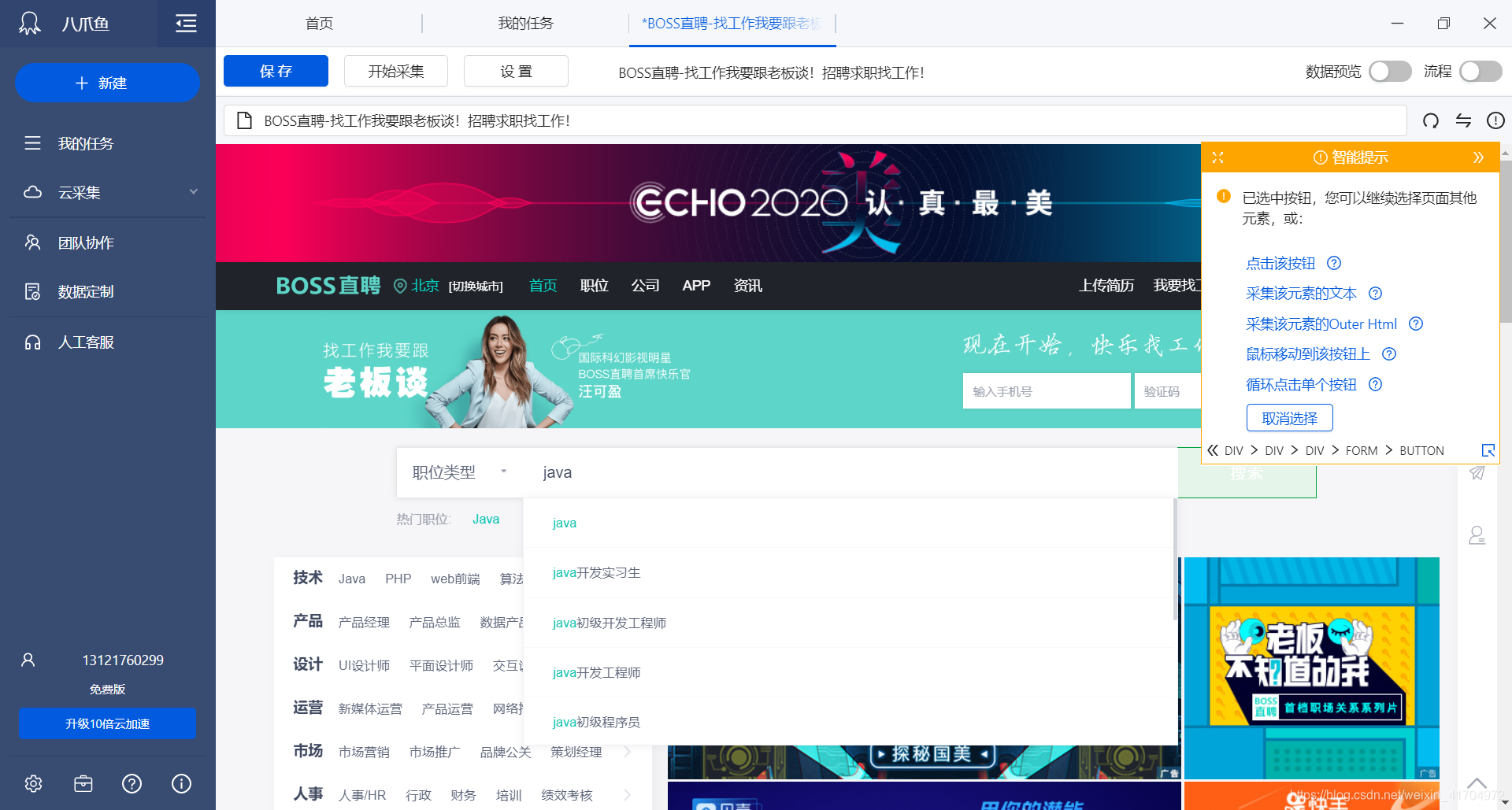Switch to the 我的任务 tab
This screenshot has height=810, width=1512.
(x=525, y=24)
